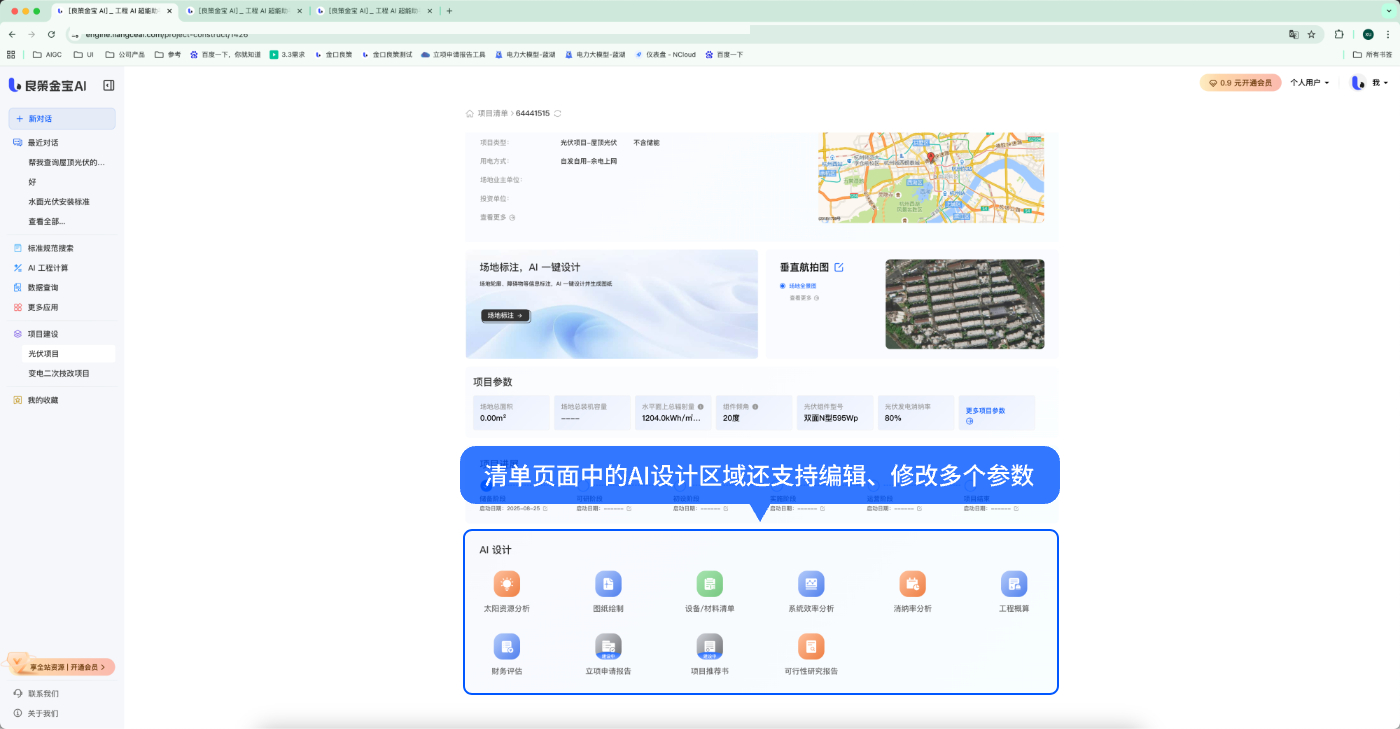Image resolution: width=1400 pixels, height=729 pixels.
Task: Open the recent conversation 水面光伏安装标准
Action: coord(59,201)
